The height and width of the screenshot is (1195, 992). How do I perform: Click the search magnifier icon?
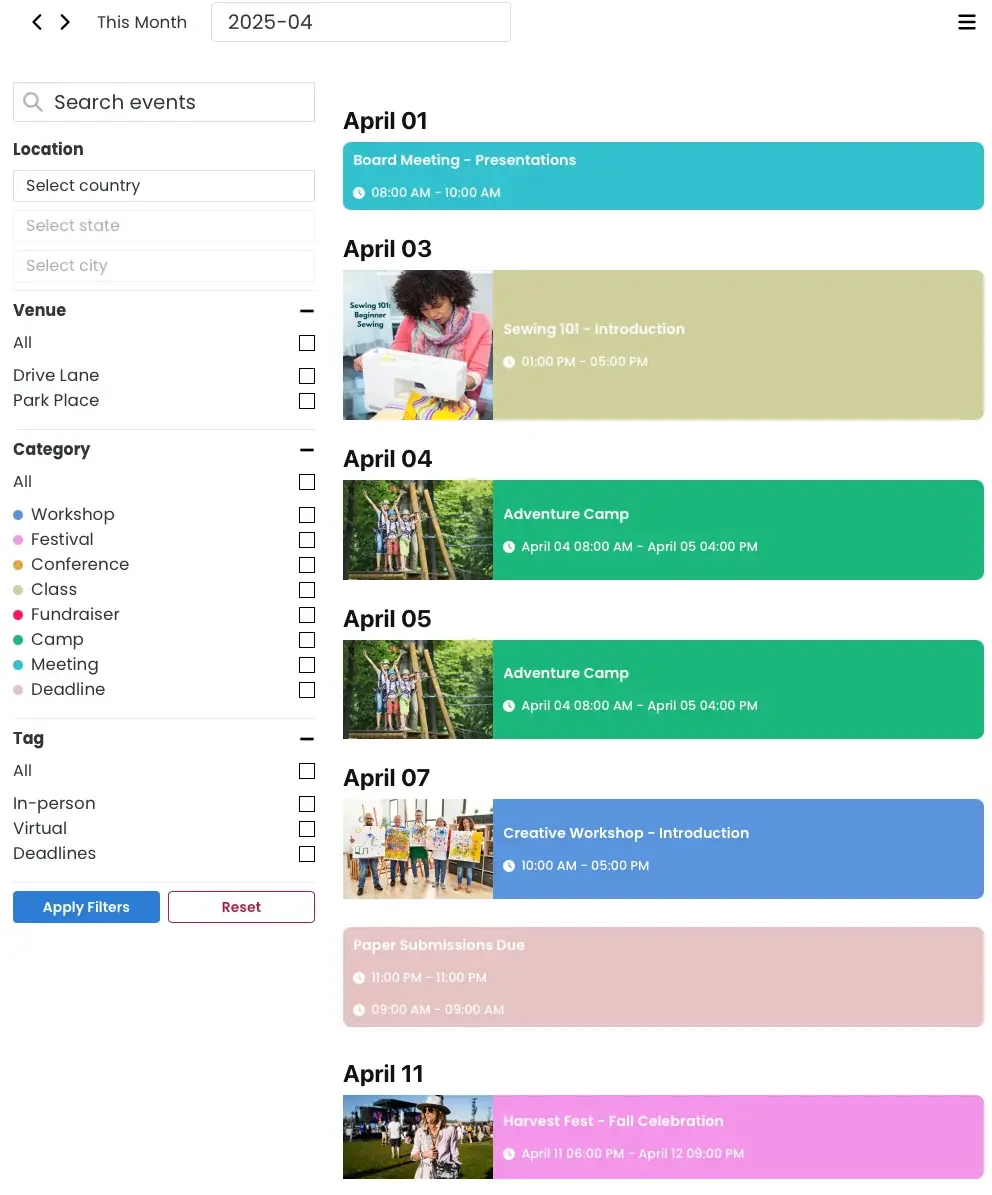[33, 102]
